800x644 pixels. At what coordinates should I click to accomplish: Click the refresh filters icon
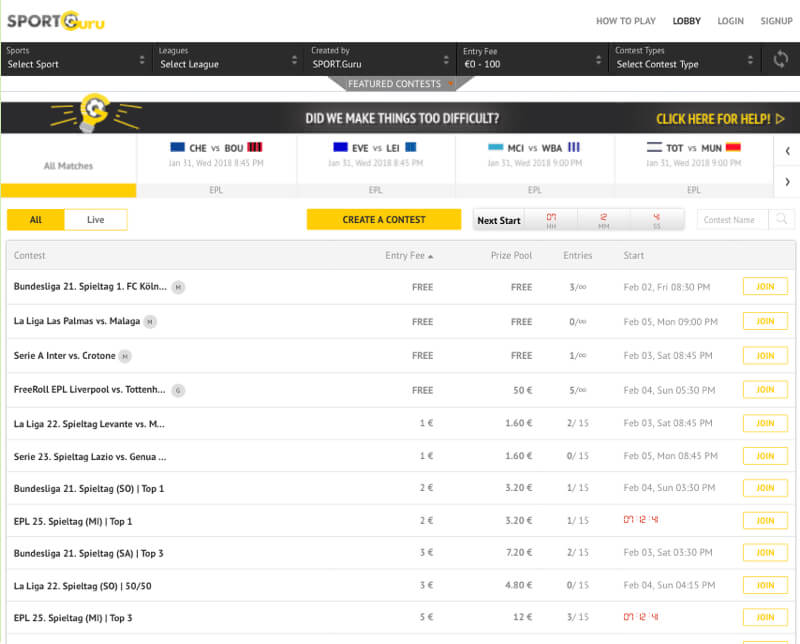[780, 59]
